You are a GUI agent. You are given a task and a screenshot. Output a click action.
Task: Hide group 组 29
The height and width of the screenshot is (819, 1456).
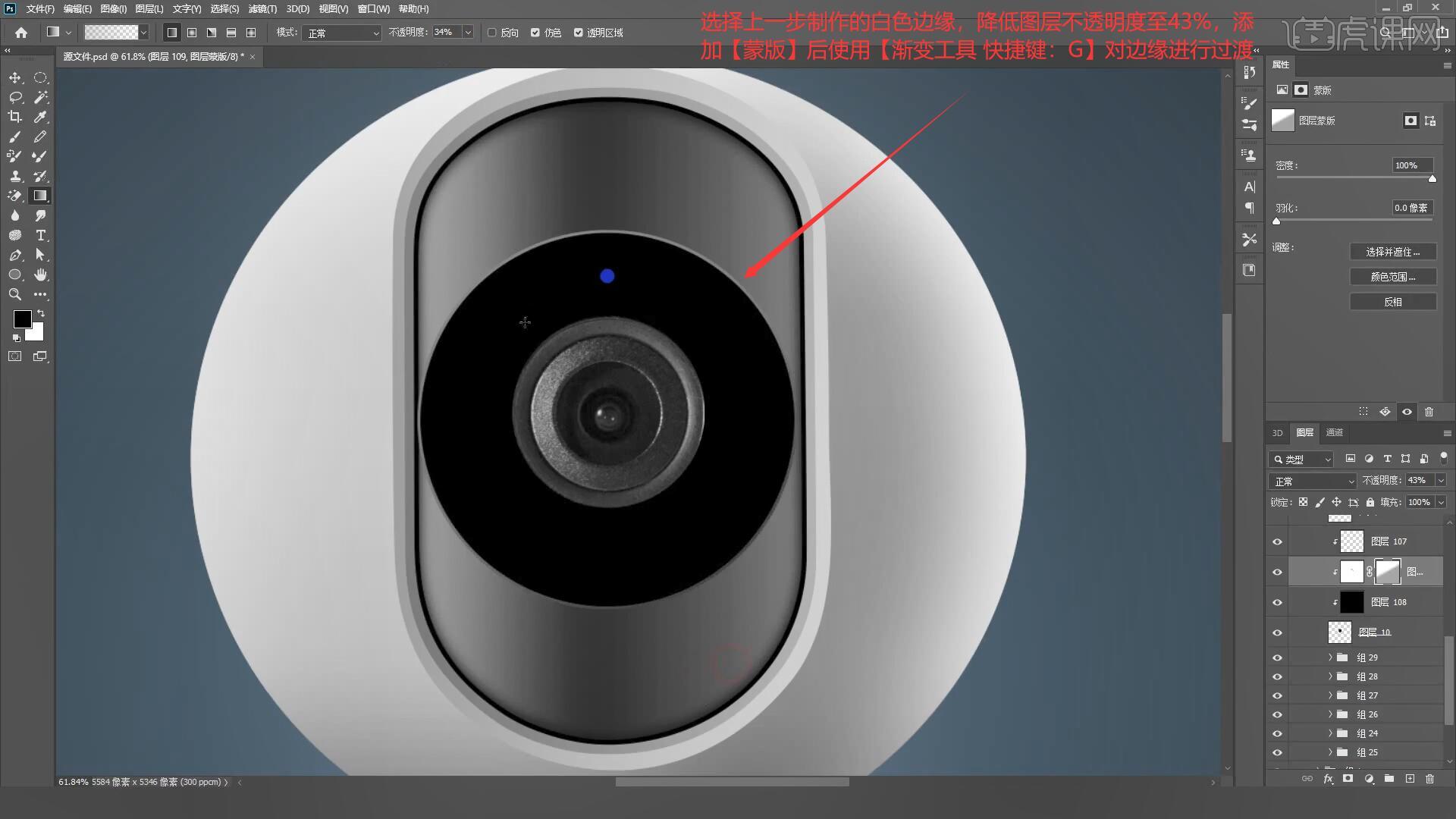[1277, 657]
